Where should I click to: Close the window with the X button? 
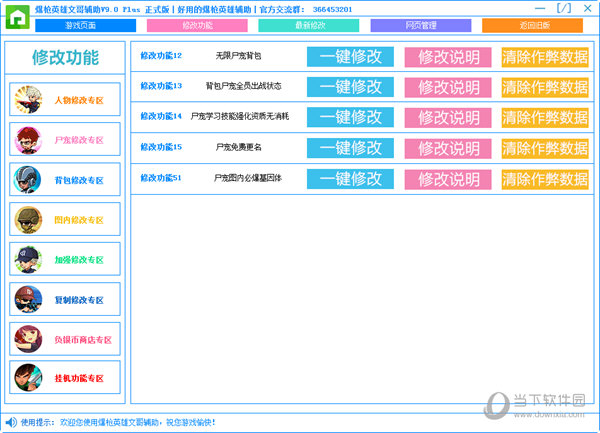tap(588, 8)
